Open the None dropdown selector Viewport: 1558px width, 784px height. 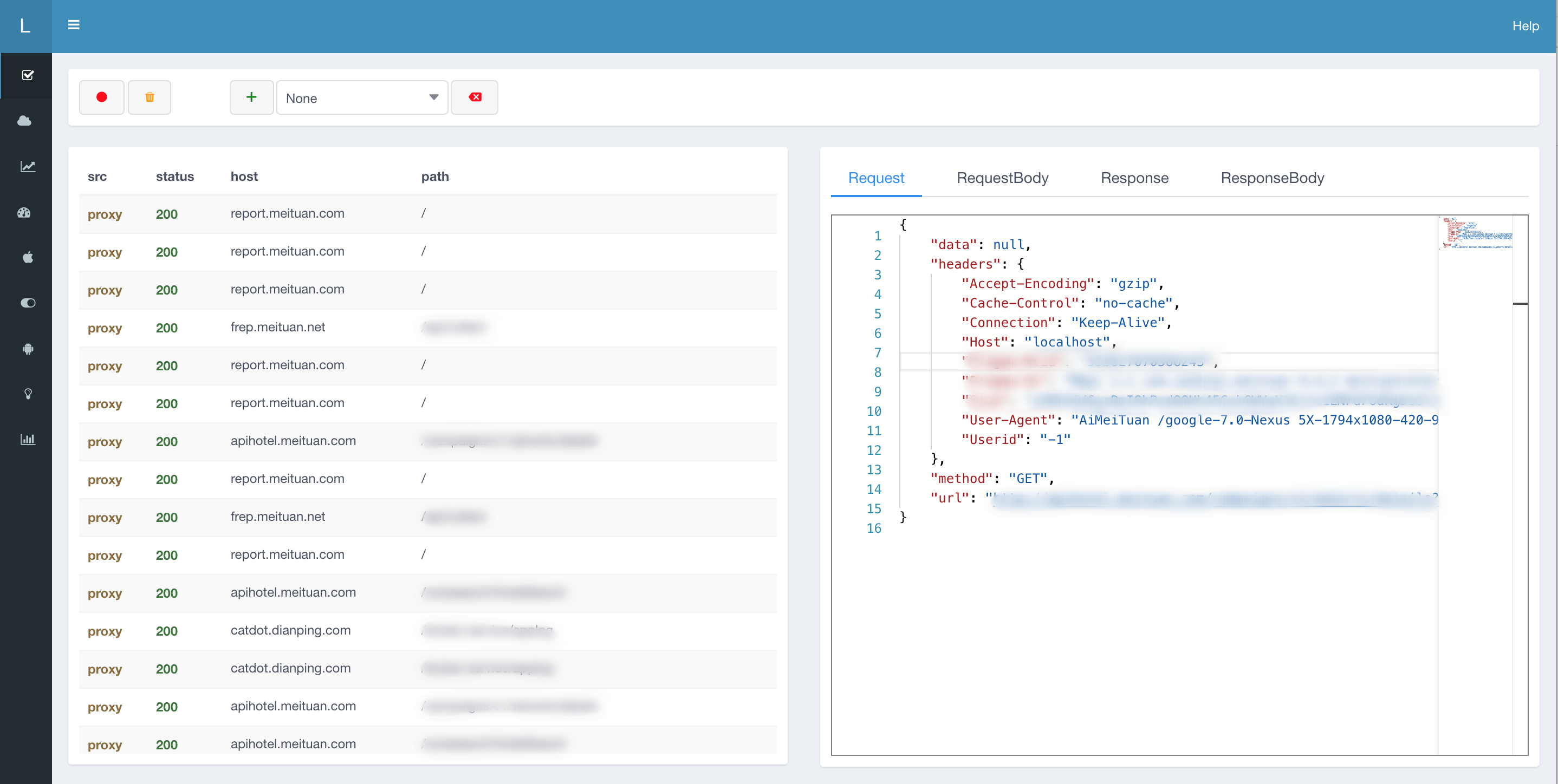[362, 98]
